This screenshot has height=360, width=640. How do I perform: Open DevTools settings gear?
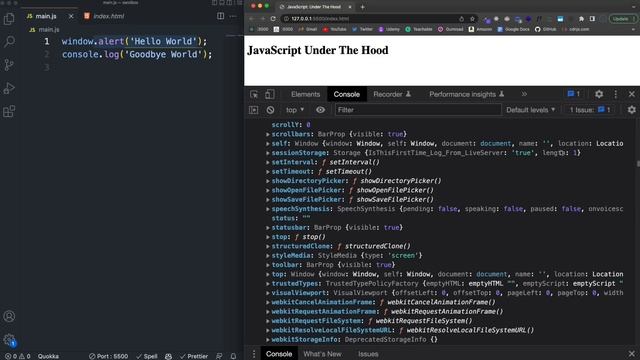pos(599,94)
